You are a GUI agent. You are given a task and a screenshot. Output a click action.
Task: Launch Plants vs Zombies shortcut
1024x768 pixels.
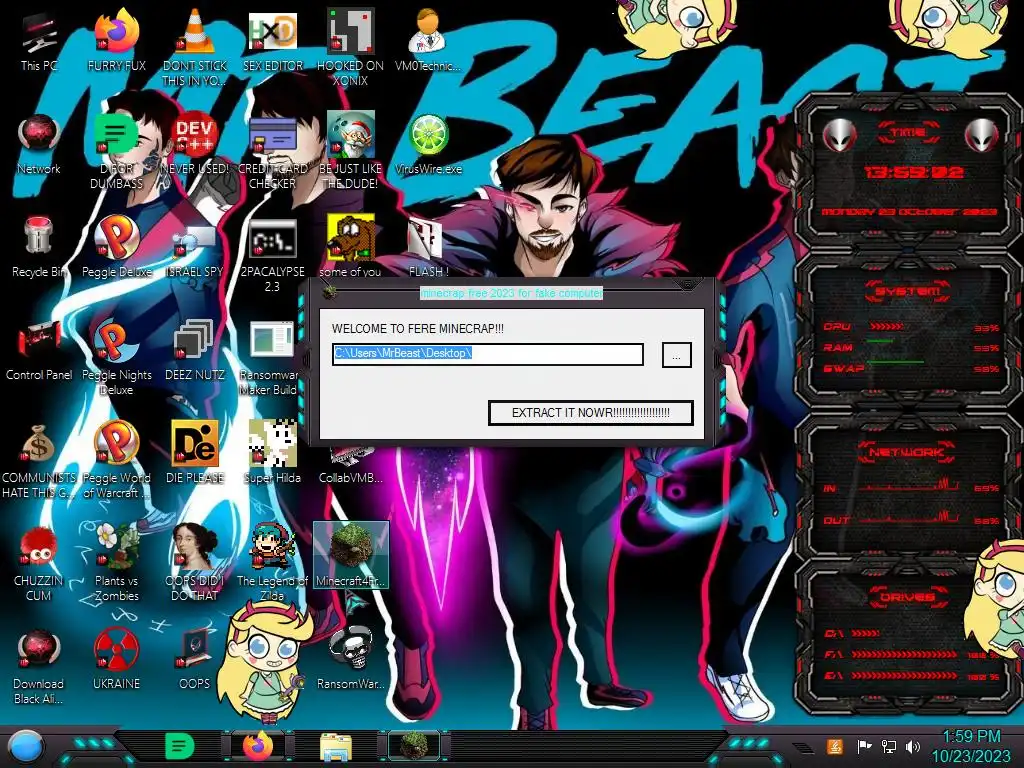[x=116, y=563]
